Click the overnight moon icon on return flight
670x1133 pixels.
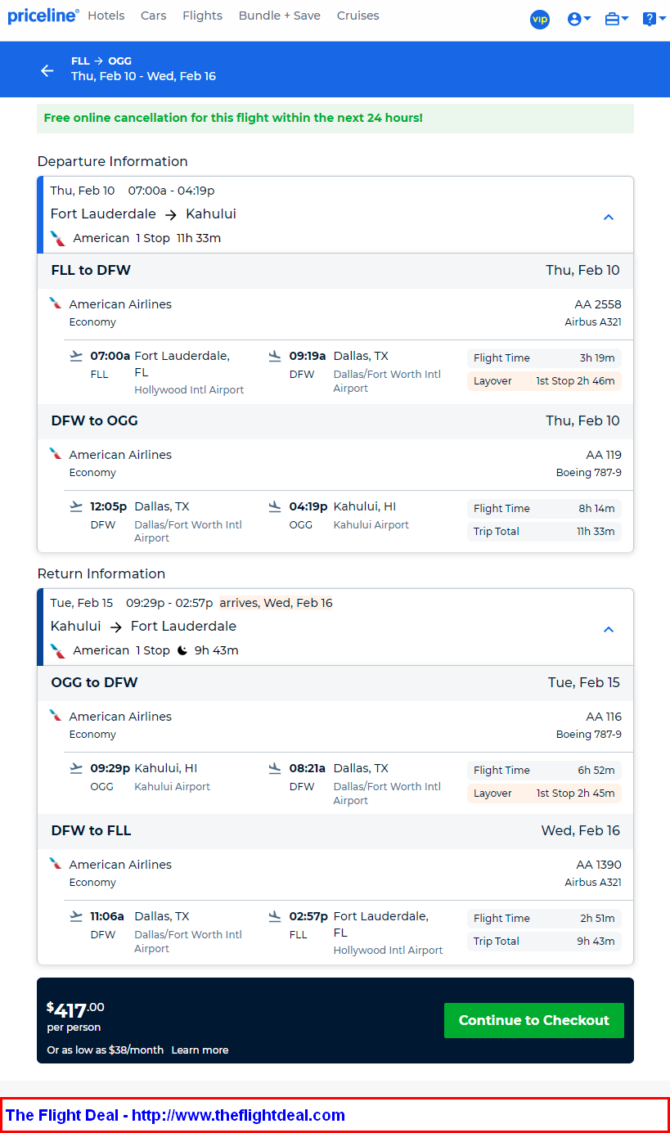pyautogui.click(x=182, y=650)
